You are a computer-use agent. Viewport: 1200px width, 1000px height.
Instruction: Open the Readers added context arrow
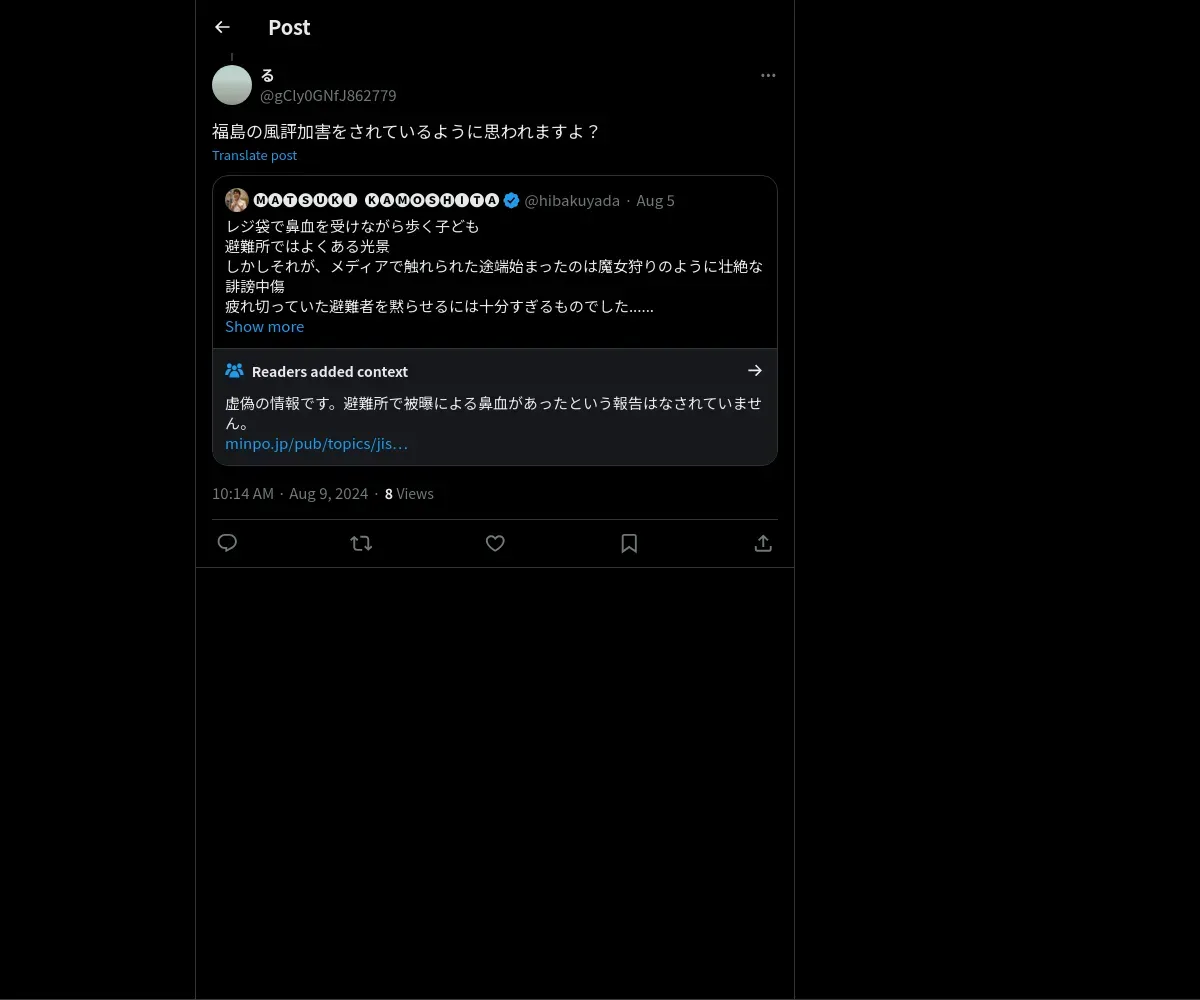pyautogui.click(x=755, y=370)
